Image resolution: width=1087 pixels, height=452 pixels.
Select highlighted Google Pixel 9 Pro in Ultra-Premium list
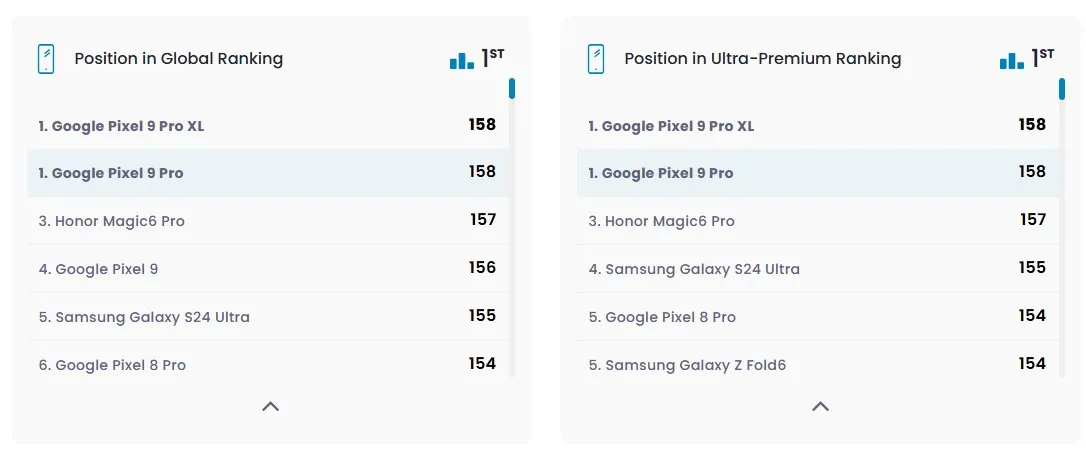(818, 173)
